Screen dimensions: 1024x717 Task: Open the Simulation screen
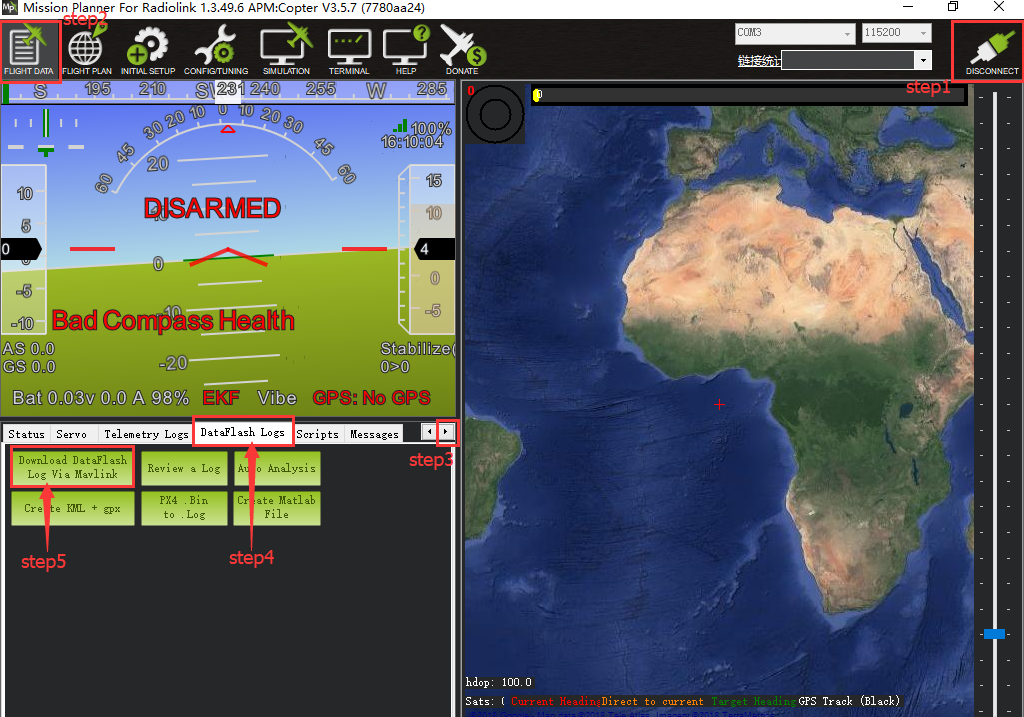click(286, 50)
